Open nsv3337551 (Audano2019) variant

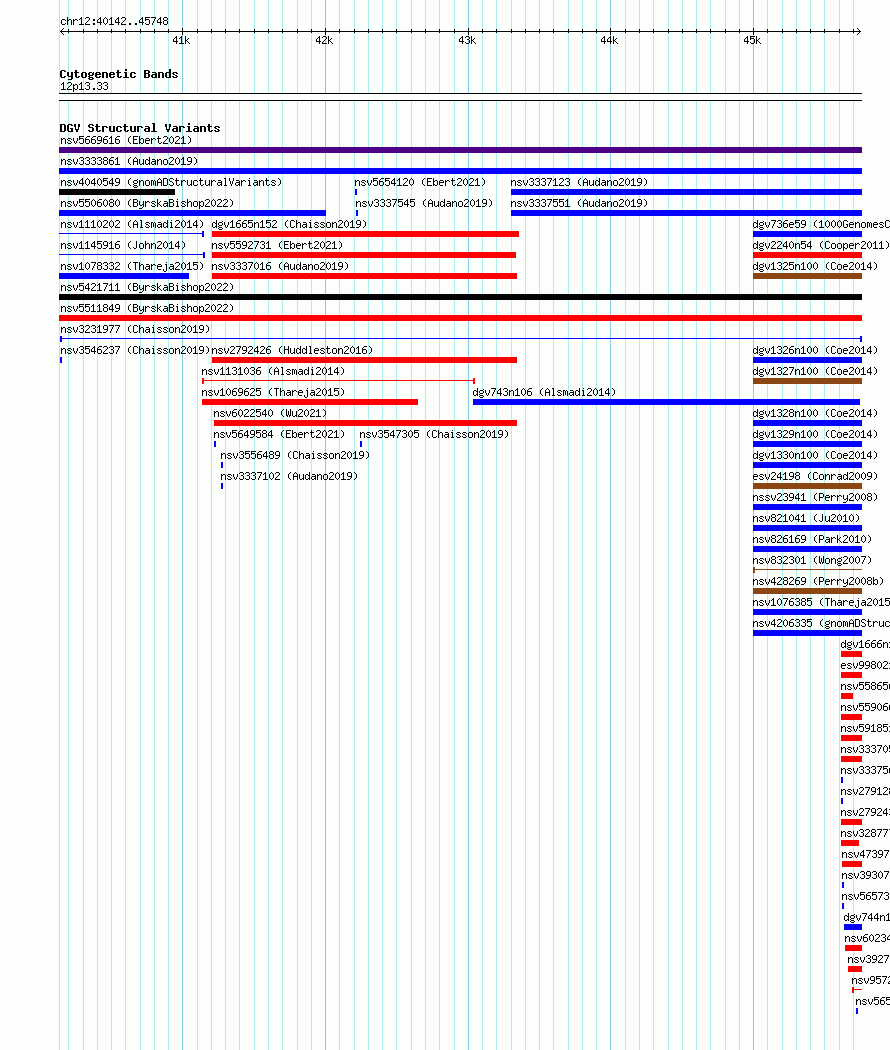[579, 203]
